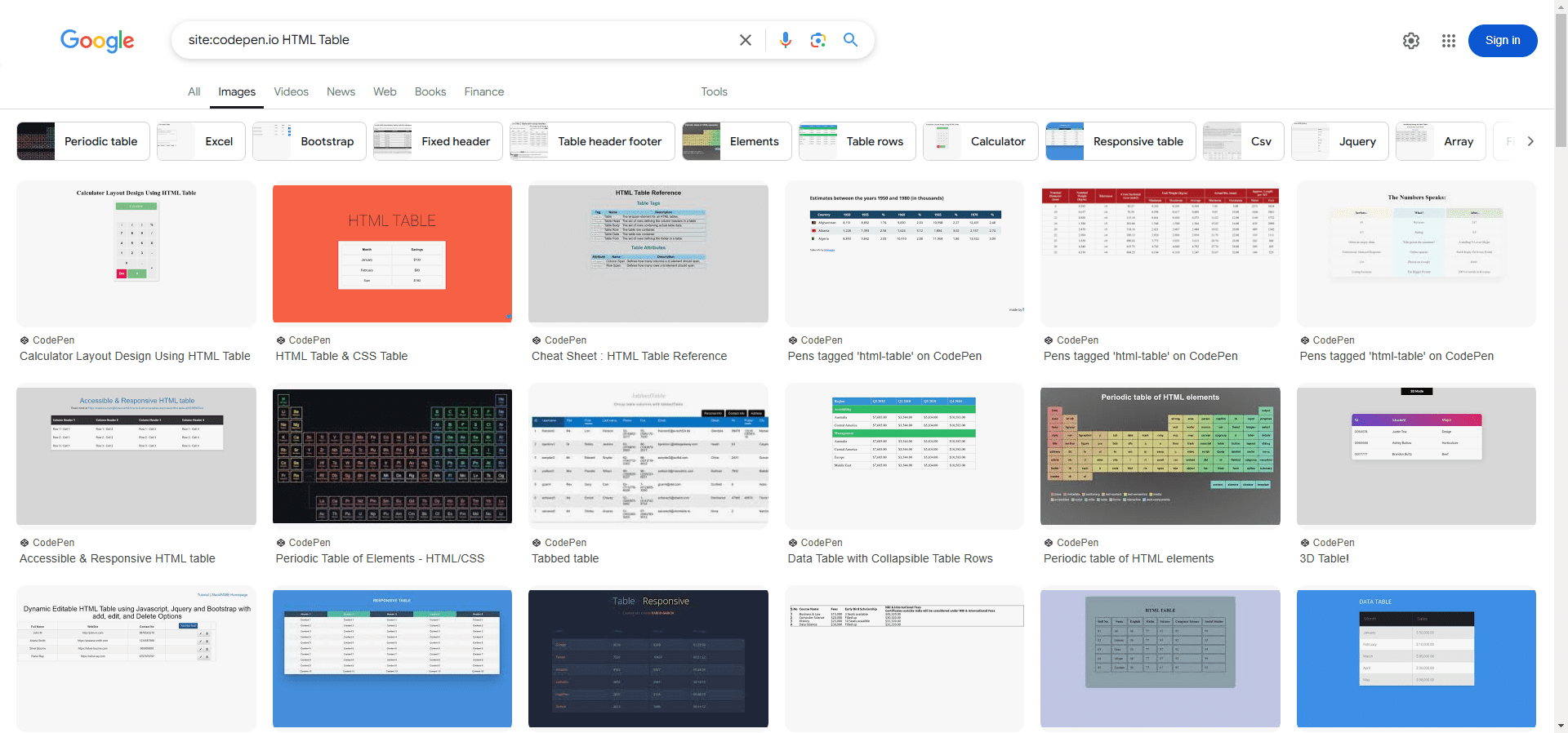Screen dimensions: 1568x733
Task: Open the dark Periodic Table of Elements thumbnail
Action: [x=392, y=456]
